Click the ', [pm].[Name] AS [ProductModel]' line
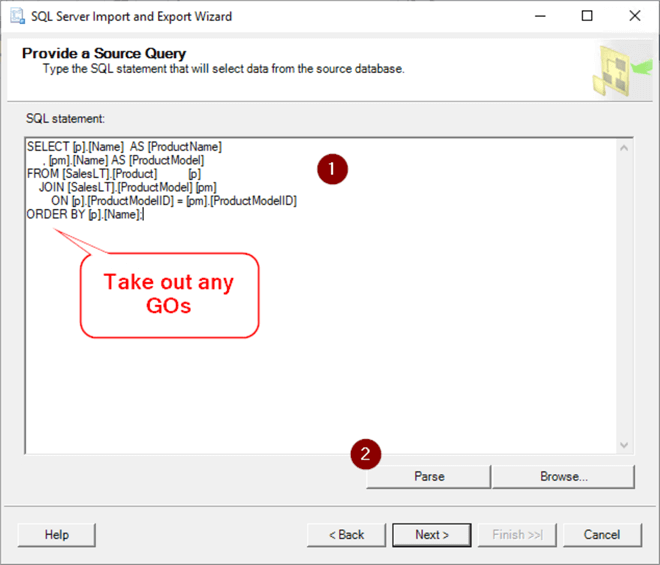Viewport: 660px width, 565px height. (123, 160)
